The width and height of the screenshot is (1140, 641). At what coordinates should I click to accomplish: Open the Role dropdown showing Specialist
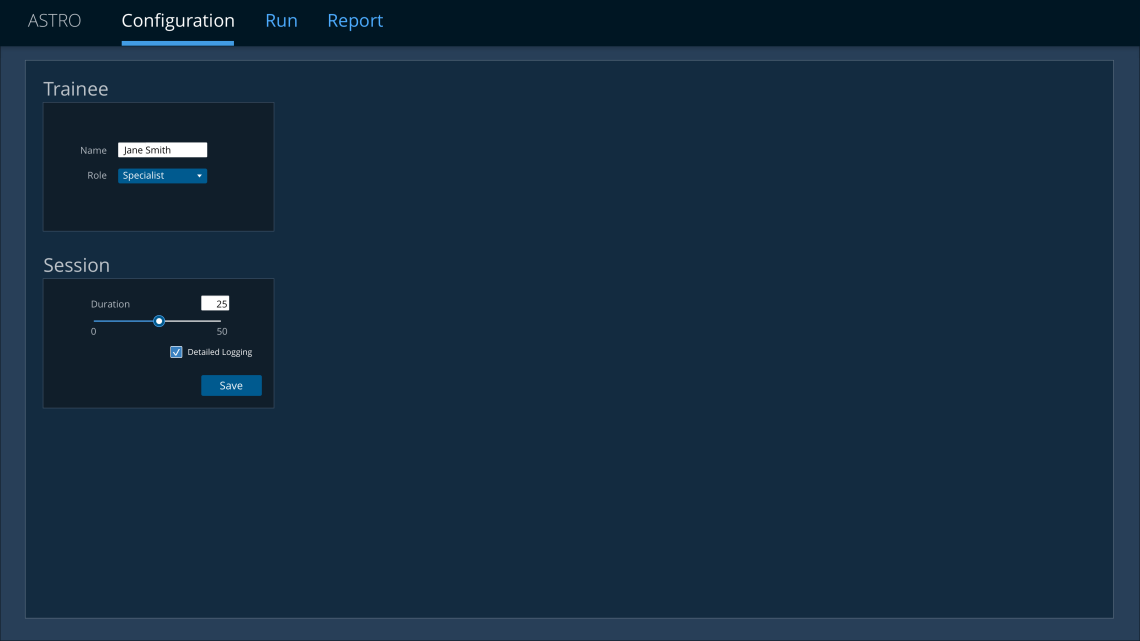tap(162, 176)
